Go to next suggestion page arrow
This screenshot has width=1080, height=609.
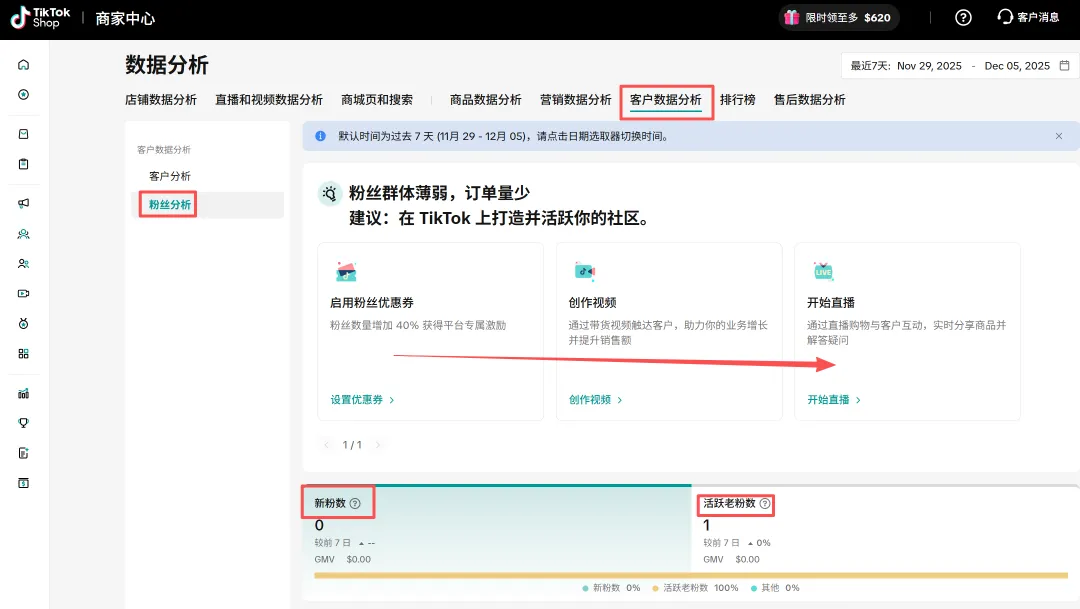point(378,444)
